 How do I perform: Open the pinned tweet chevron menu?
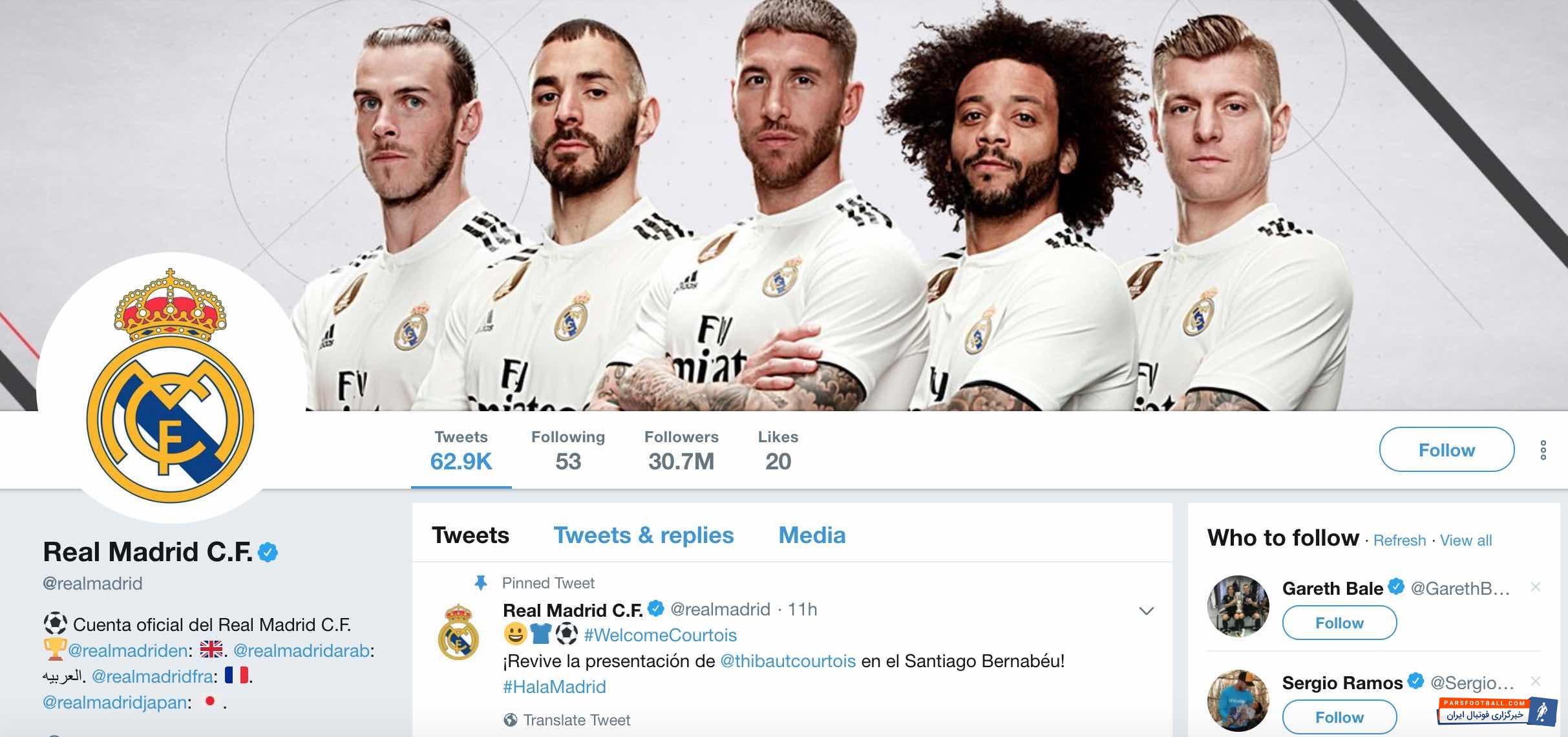(x=1146, y=611)
